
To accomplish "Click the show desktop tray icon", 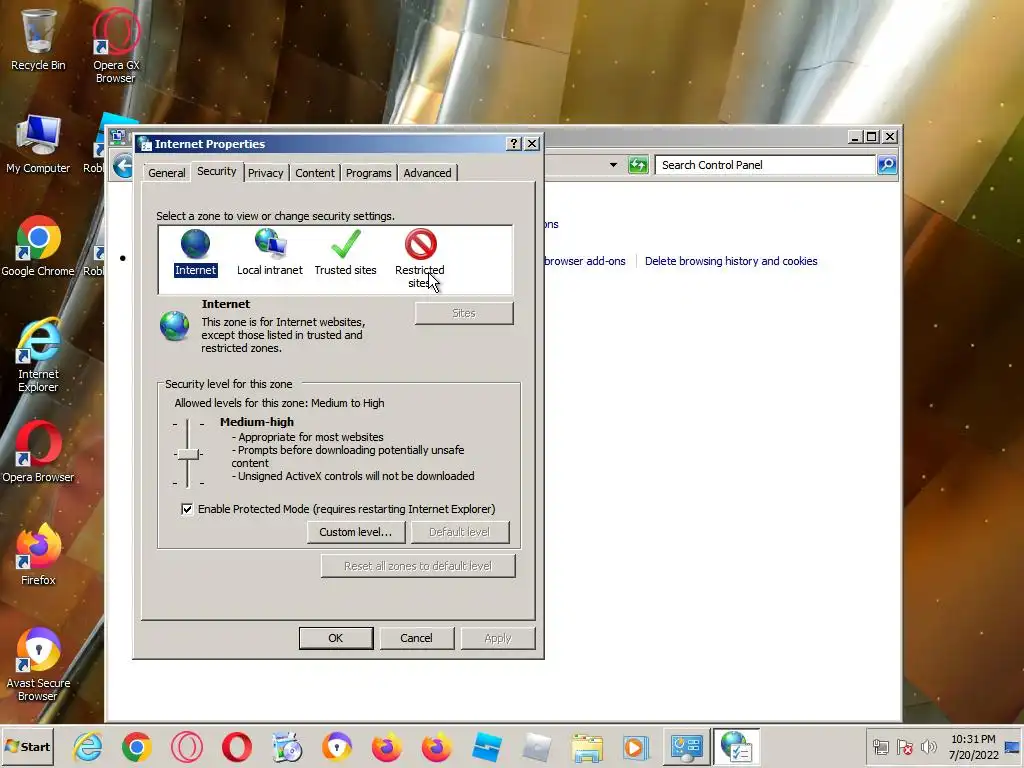I will point(1012,746).
